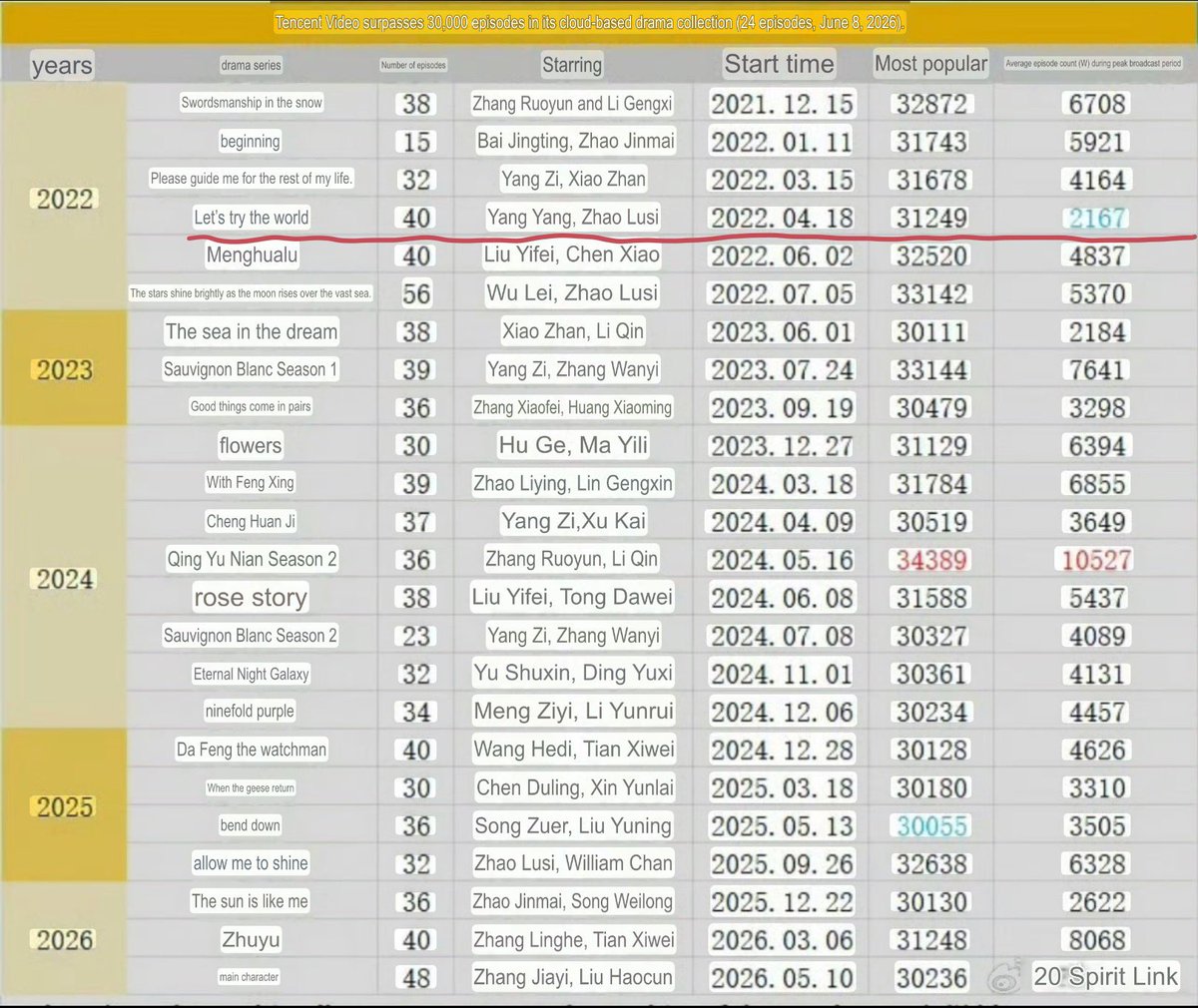
Task: Click the start date 2022. 06. 02
Action: (x=782, y=255)
